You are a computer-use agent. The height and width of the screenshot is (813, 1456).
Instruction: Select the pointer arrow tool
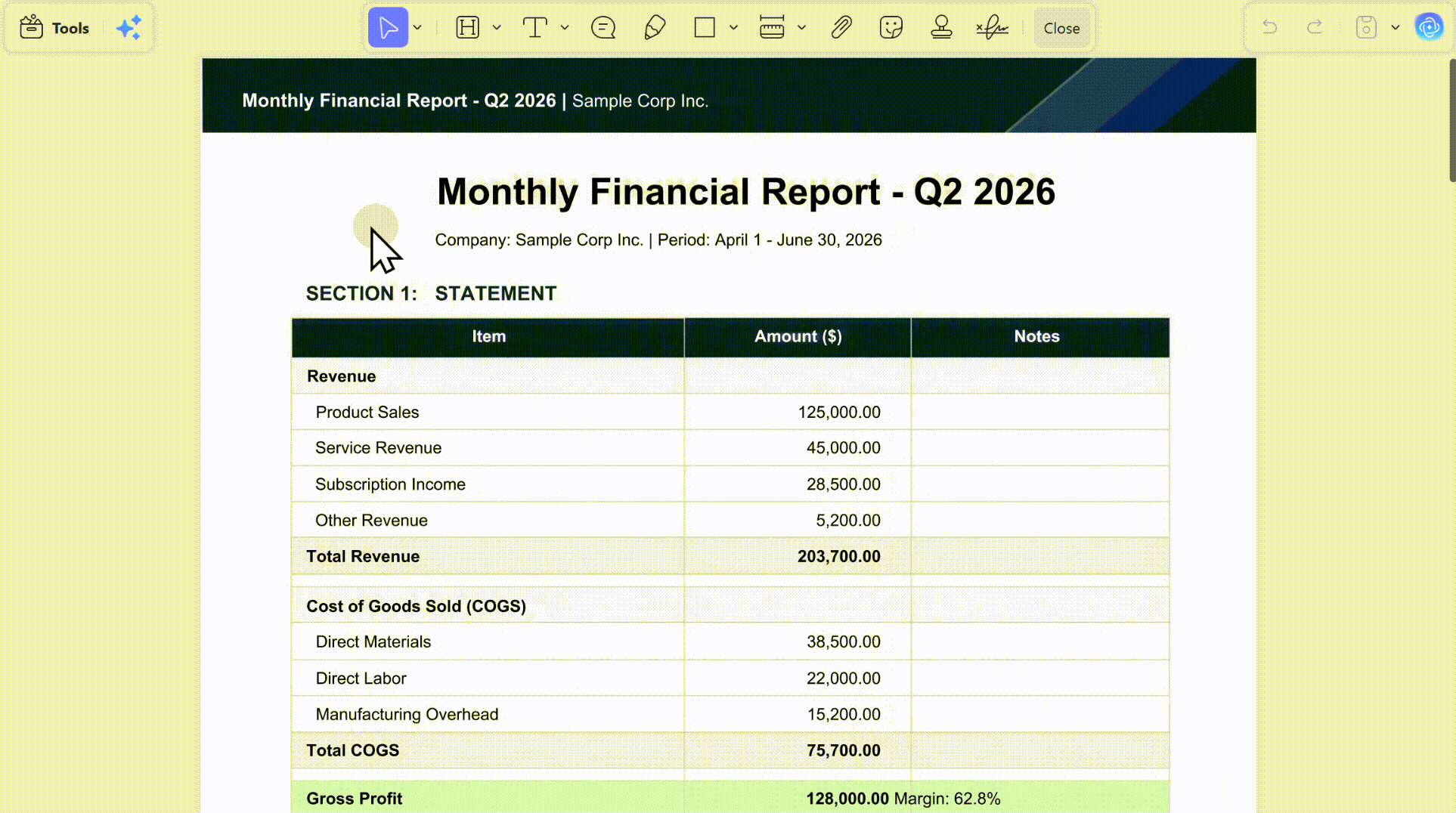[x=388, y=28]
